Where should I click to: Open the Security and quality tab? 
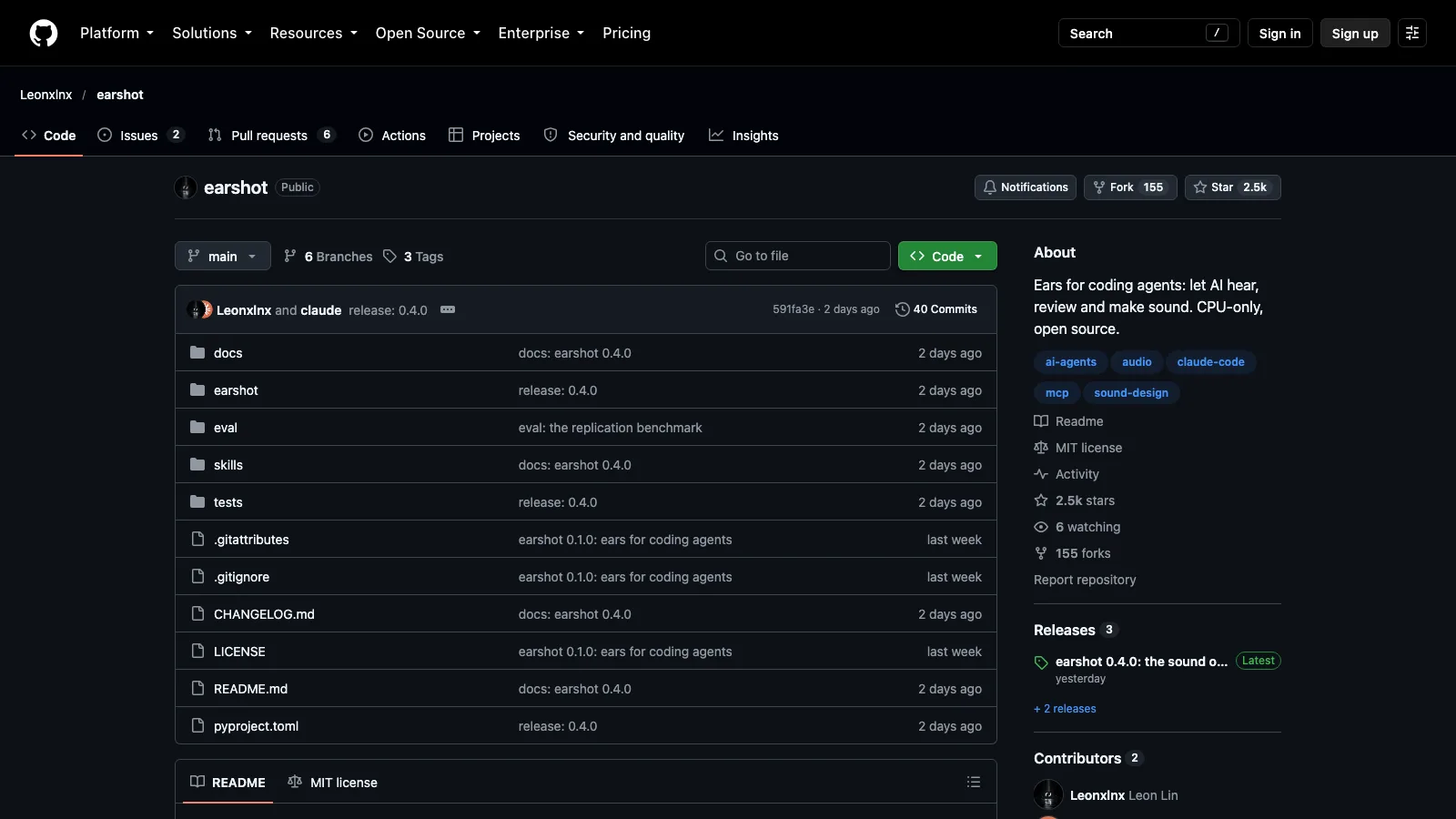[614, 136]
